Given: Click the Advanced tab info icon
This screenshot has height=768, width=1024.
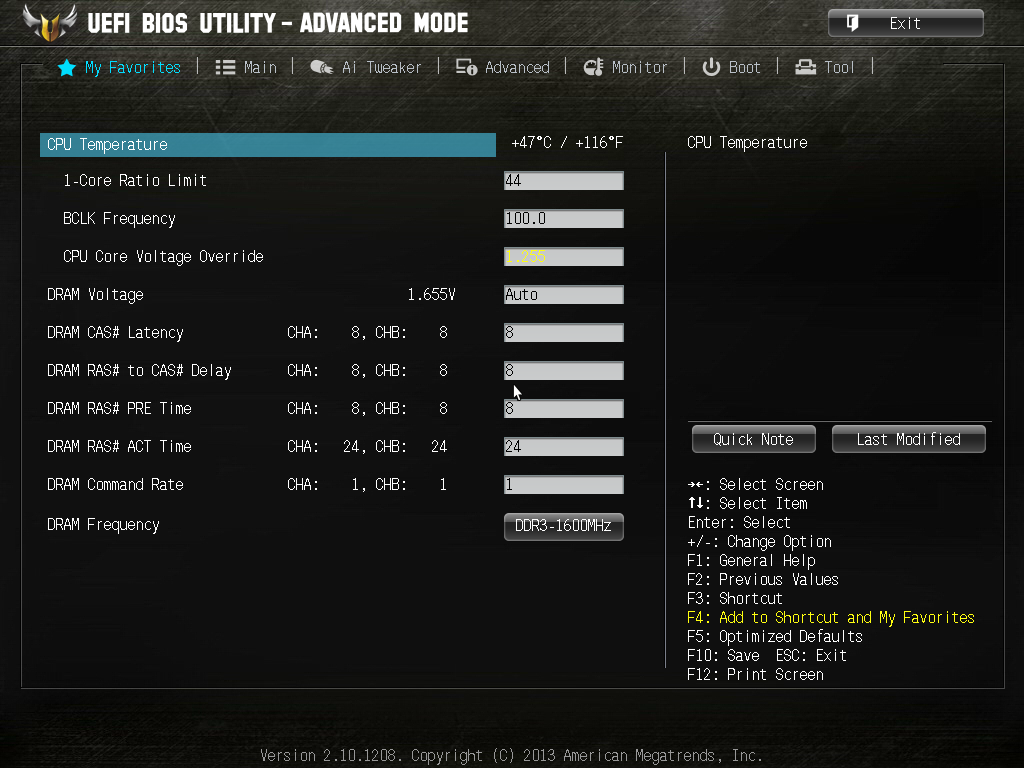Looking at the screenshot, I should pyautogui.click(x=466, y=67).
